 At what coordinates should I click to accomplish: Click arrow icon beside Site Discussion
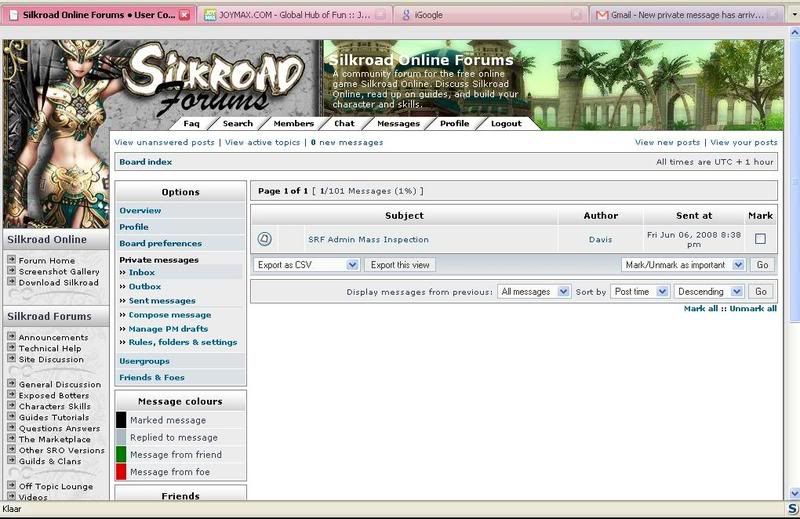click(x=11, y=358)
